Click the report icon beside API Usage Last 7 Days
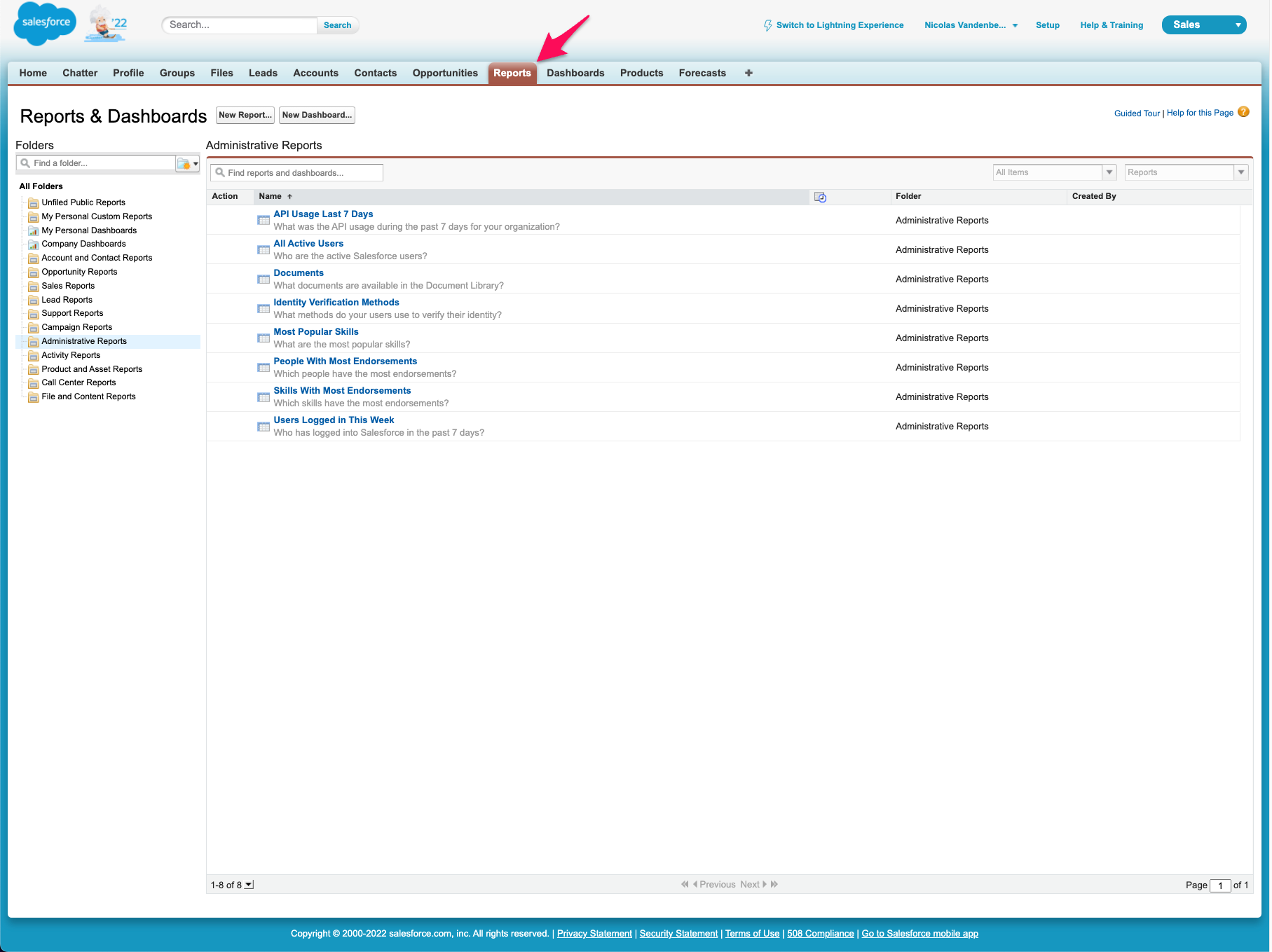The width and height of the screenshot is (1272, 952). 264,220
